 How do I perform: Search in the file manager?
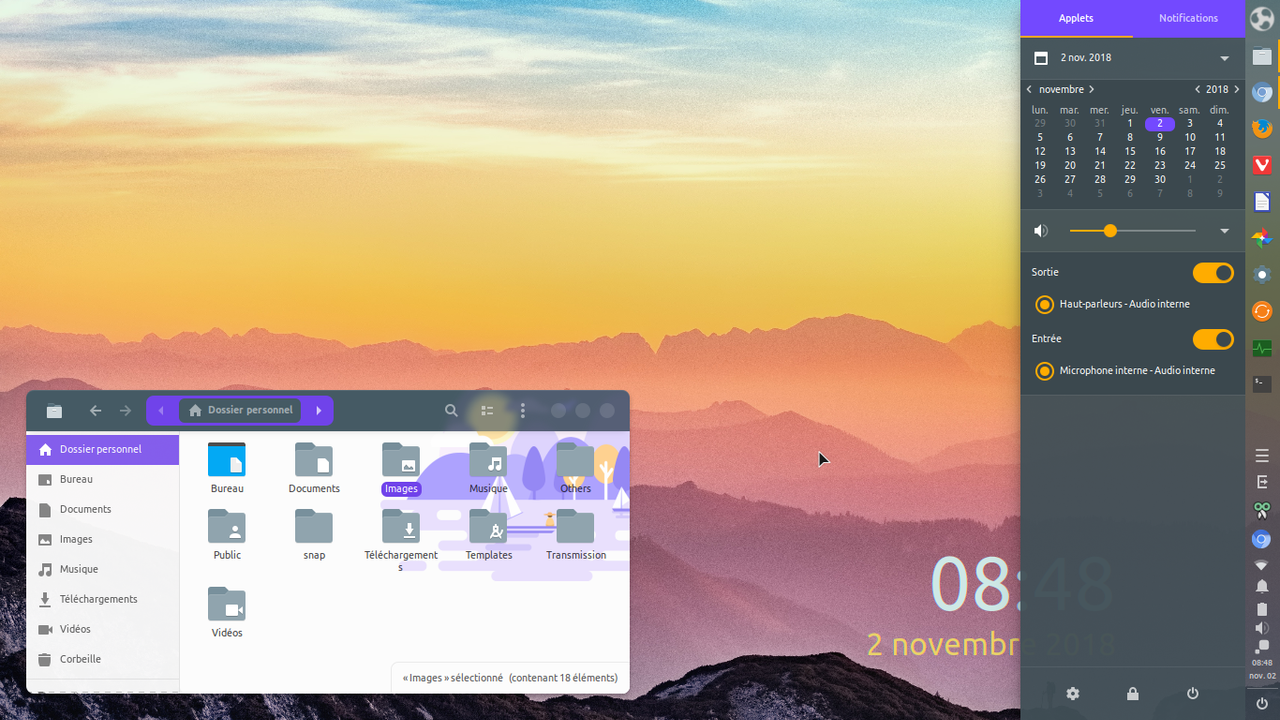[451, 411]
